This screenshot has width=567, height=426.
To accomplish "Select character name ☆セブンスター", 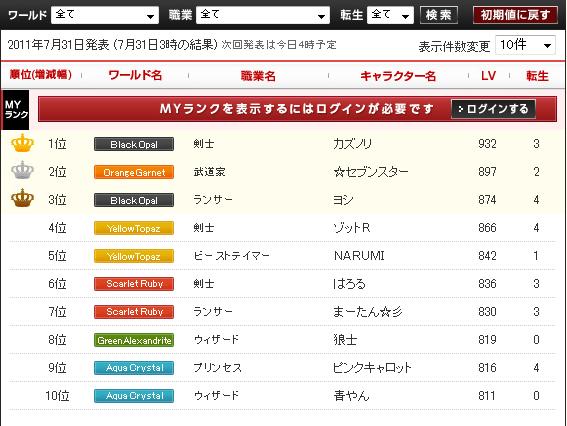I will pos(371,171).
